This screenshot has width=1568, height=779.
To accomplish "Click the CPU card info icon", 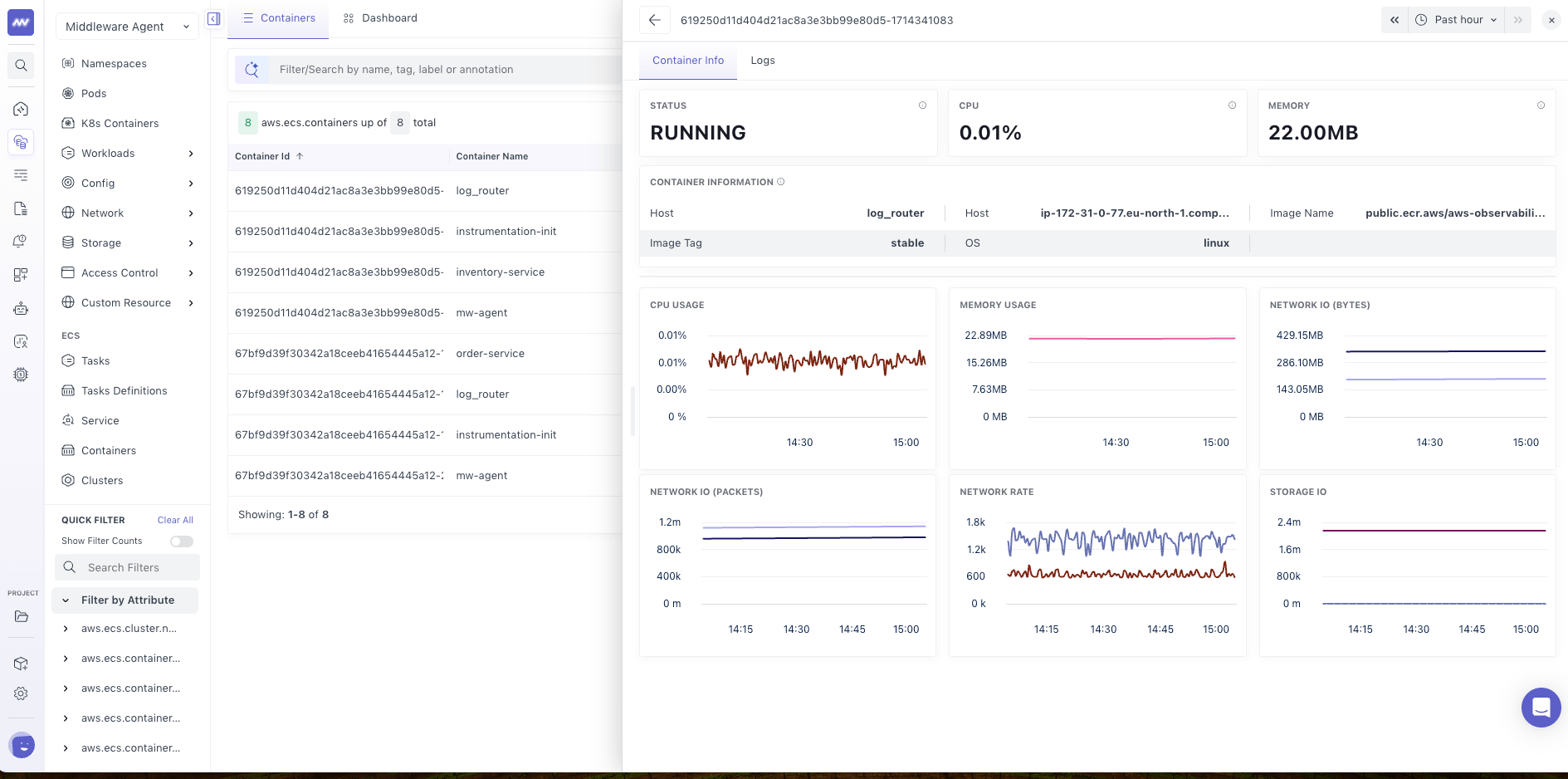I will 1232,105.
